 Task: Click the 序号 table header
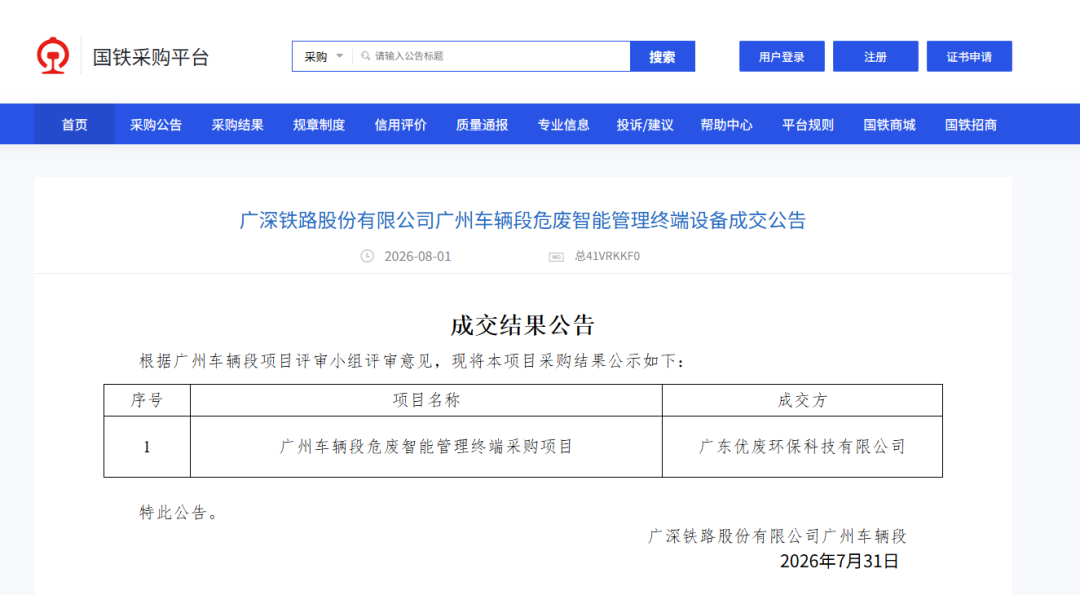147,400
